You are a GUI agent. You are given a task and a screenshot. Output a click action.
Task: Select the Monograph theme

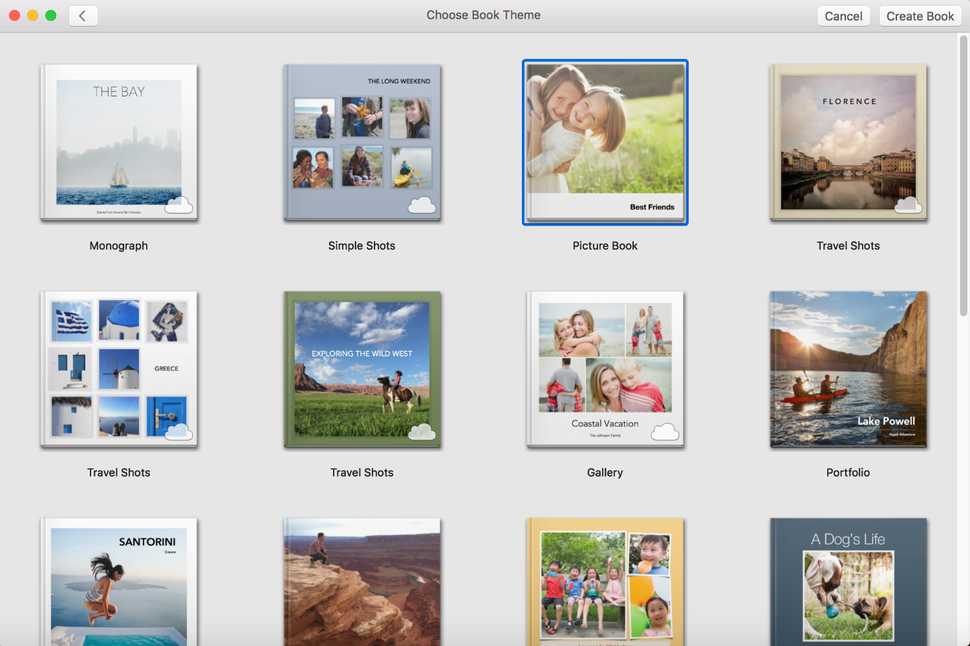[118, 141]
